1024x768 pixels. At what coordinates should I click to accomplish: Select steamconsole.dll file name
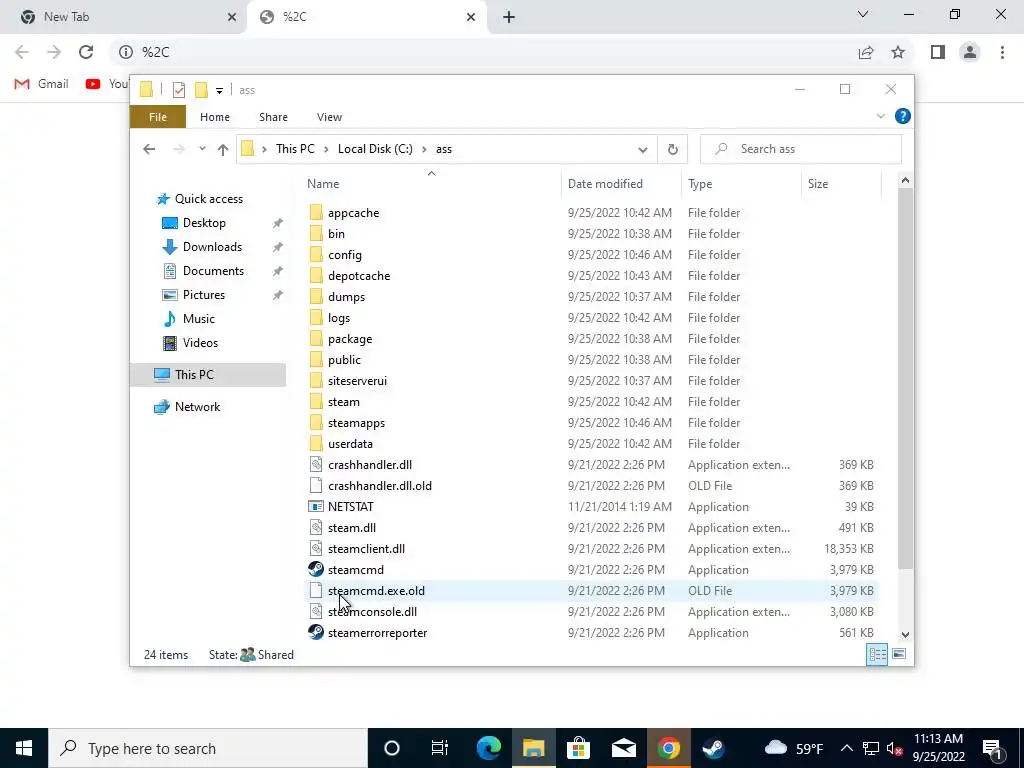372,612
